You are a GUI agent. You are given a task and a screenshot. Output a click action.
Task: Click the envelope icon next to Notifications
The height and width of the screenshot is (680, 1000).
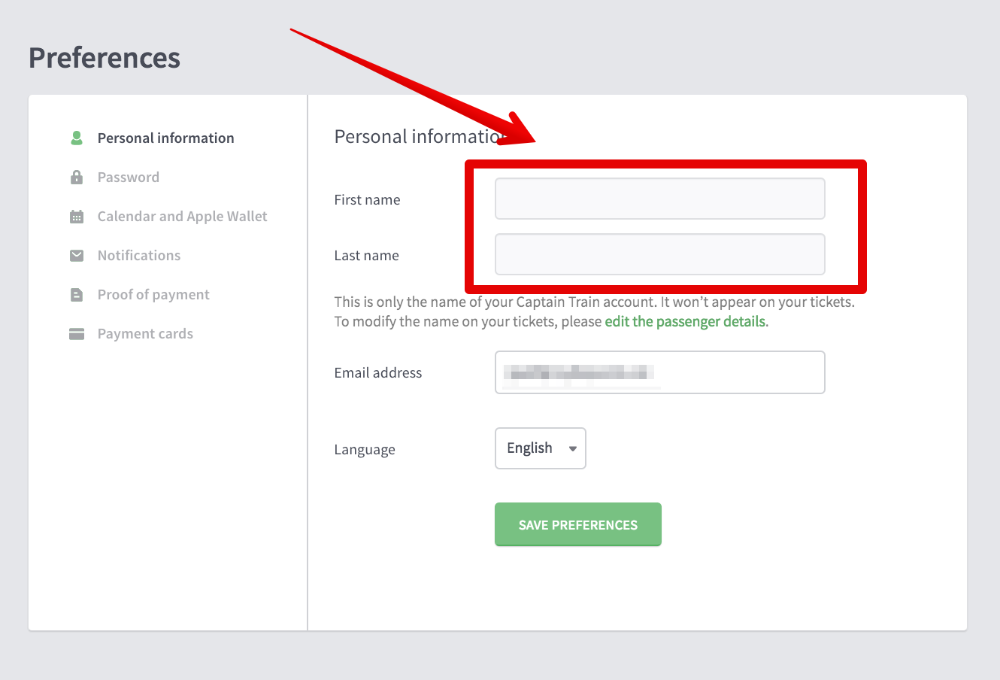pyautogui.click(x=77, y=256)
